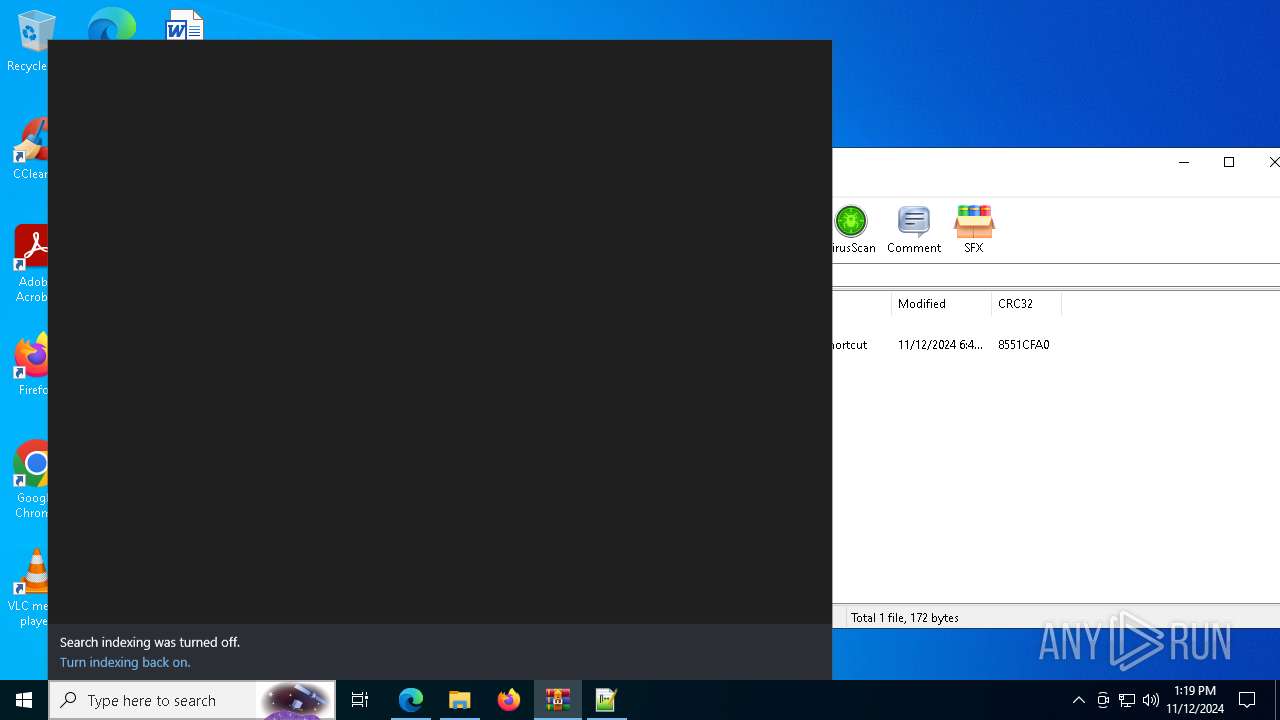
Task: Minimize the WinRAR window
Action: (1184, 162)
